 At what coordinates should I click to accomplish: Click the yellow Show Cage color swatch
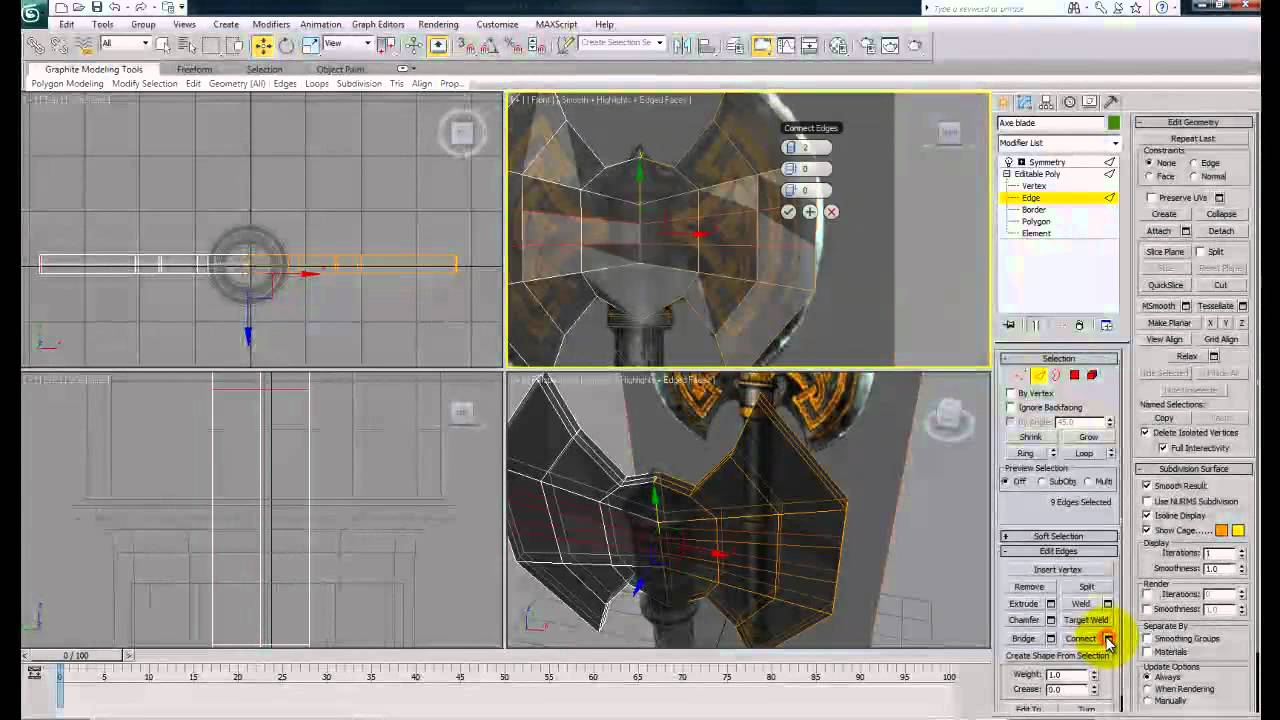1238,531
